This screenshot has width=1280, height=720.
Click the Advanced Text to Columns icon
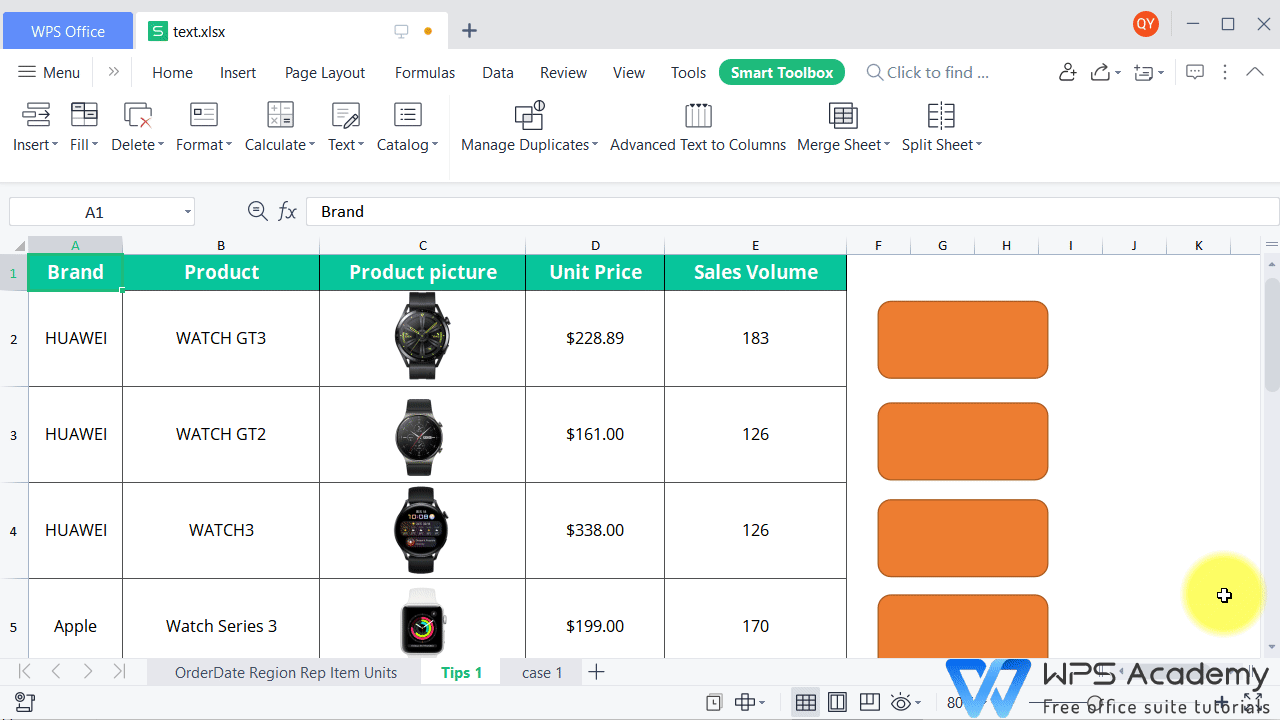(x=697, y=127)
